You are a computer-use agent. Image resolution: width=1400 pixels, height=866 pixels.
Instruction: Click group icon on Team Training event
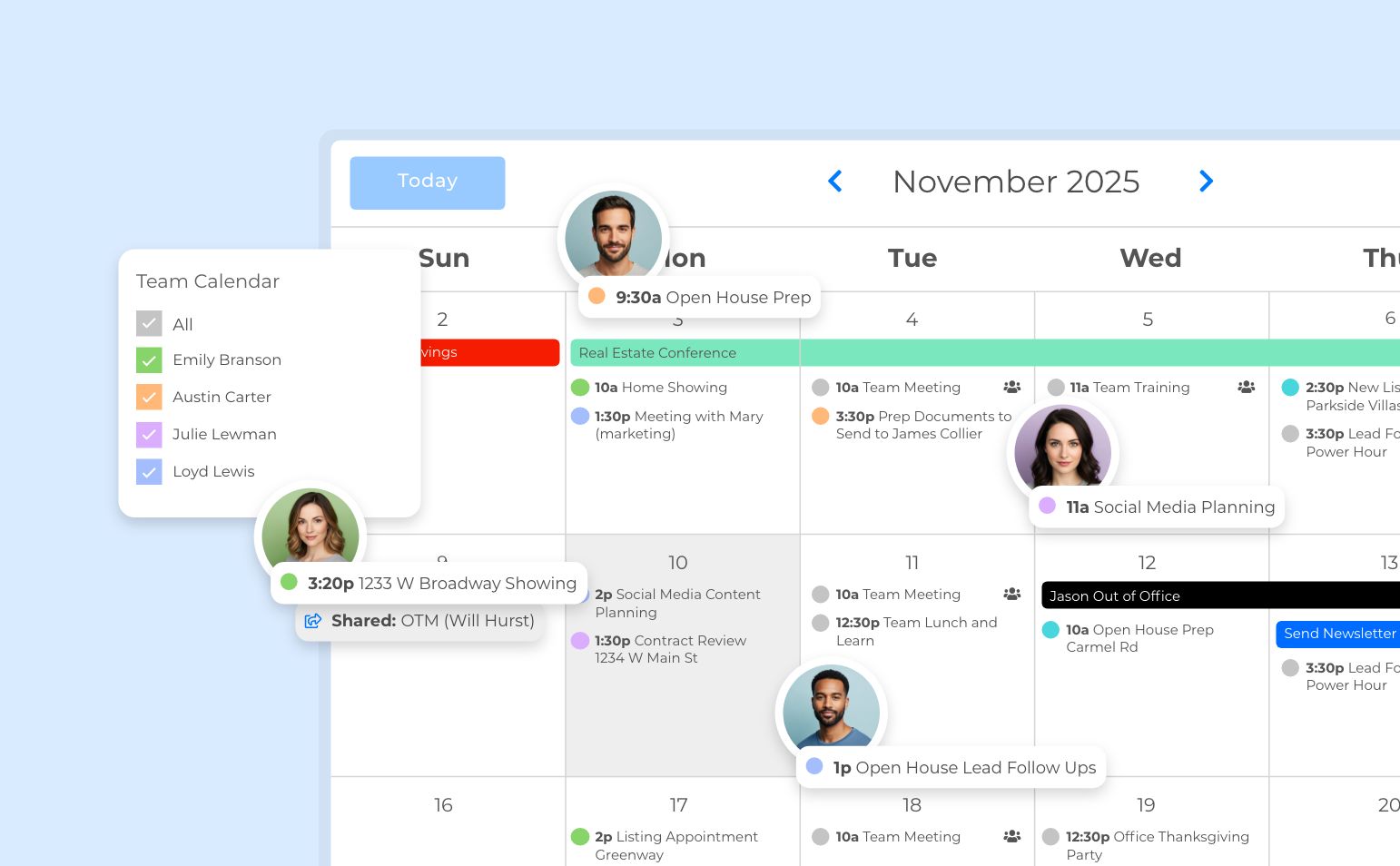1246,387
